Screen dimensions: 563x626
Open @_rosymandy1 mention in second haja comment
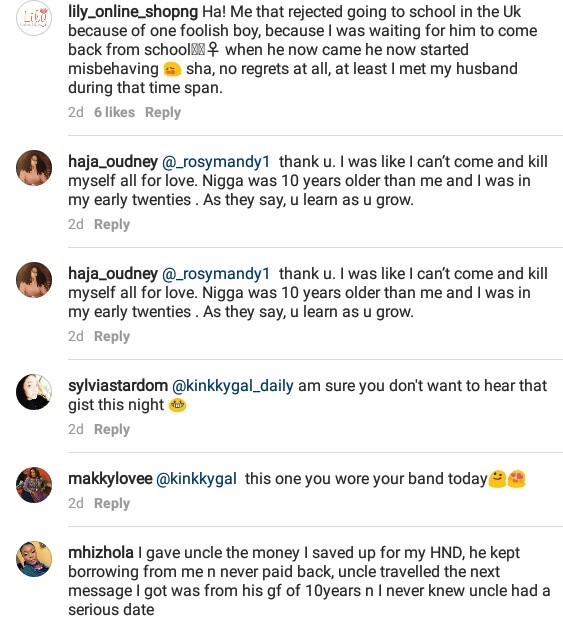coord(216,274)
